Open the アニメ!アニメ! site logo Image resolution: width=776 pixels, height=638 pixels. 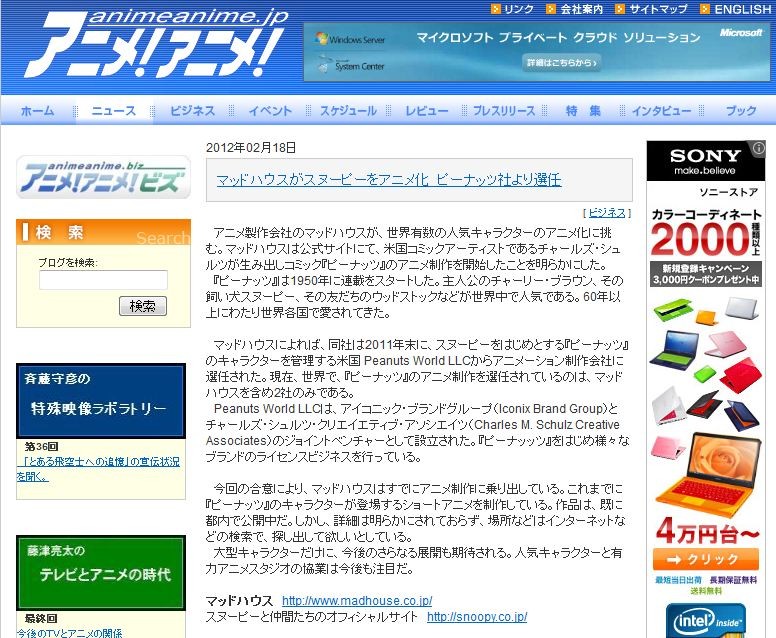[156, 43]
